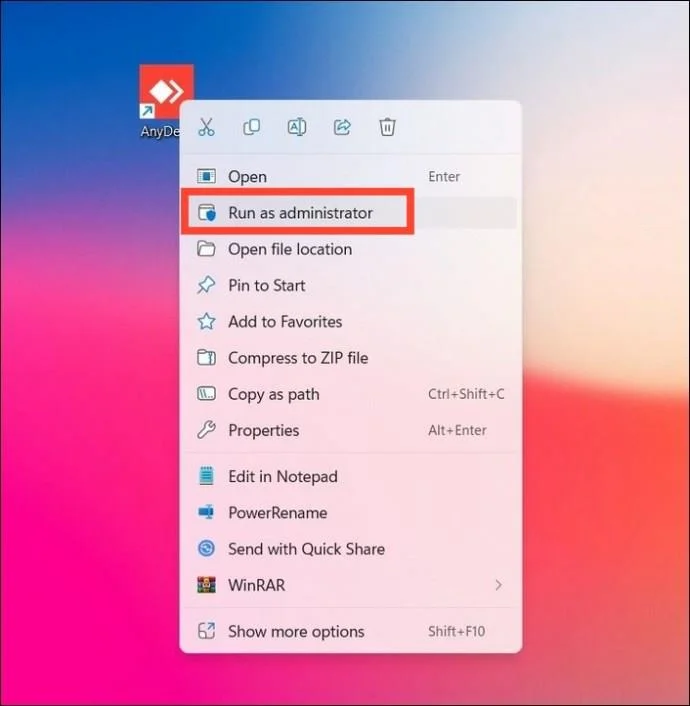
Task: Open Properties from the context menu
Action: coord(350,430)
